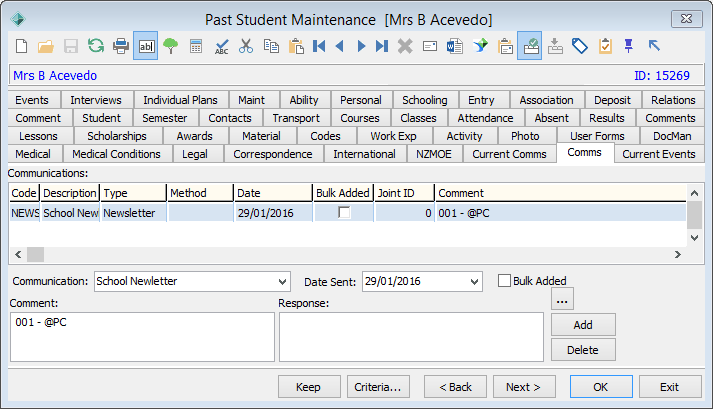Open the Scholarships tab
This screenshot has height=409, width=713.
(x=117, y=136)
